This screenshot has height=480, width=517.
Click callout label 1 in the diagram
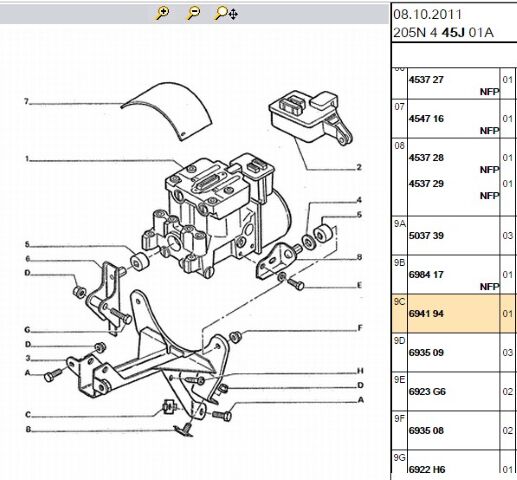(27, 158)
